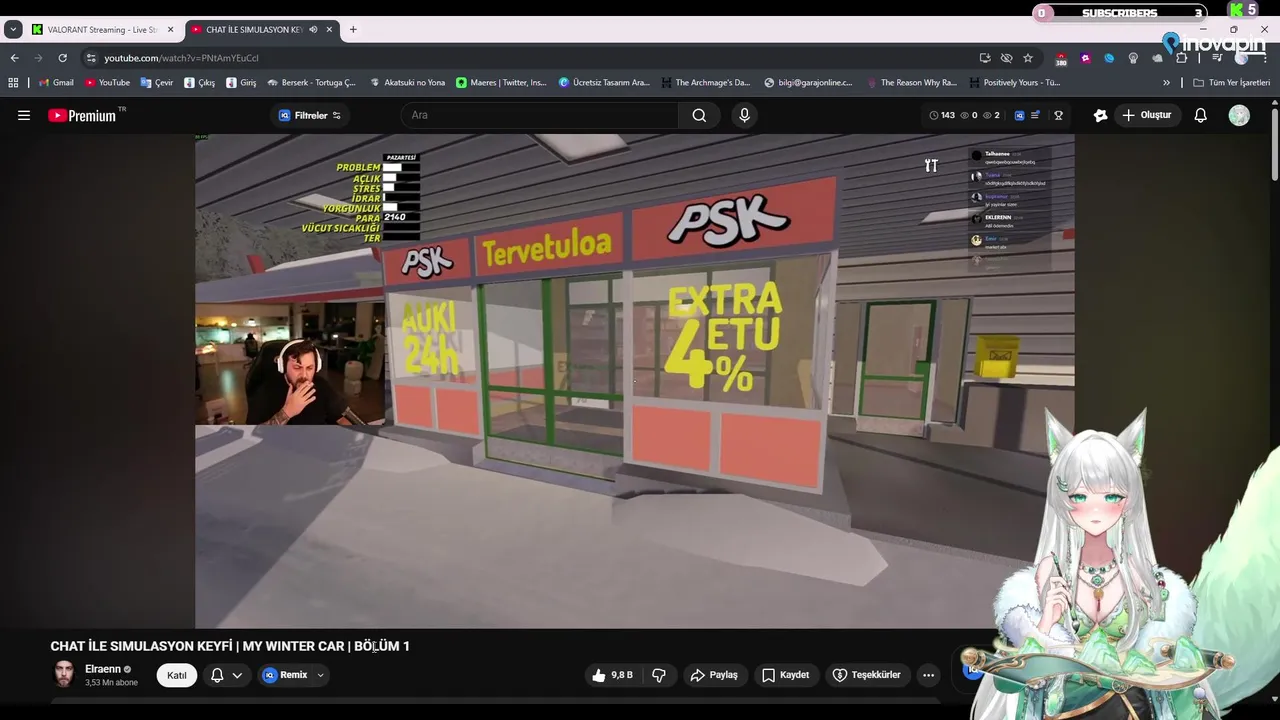Image resolution: width=1280 pixels, height=720 pixels.
Task: Open the Gmail bookmark
Action: 55,83
